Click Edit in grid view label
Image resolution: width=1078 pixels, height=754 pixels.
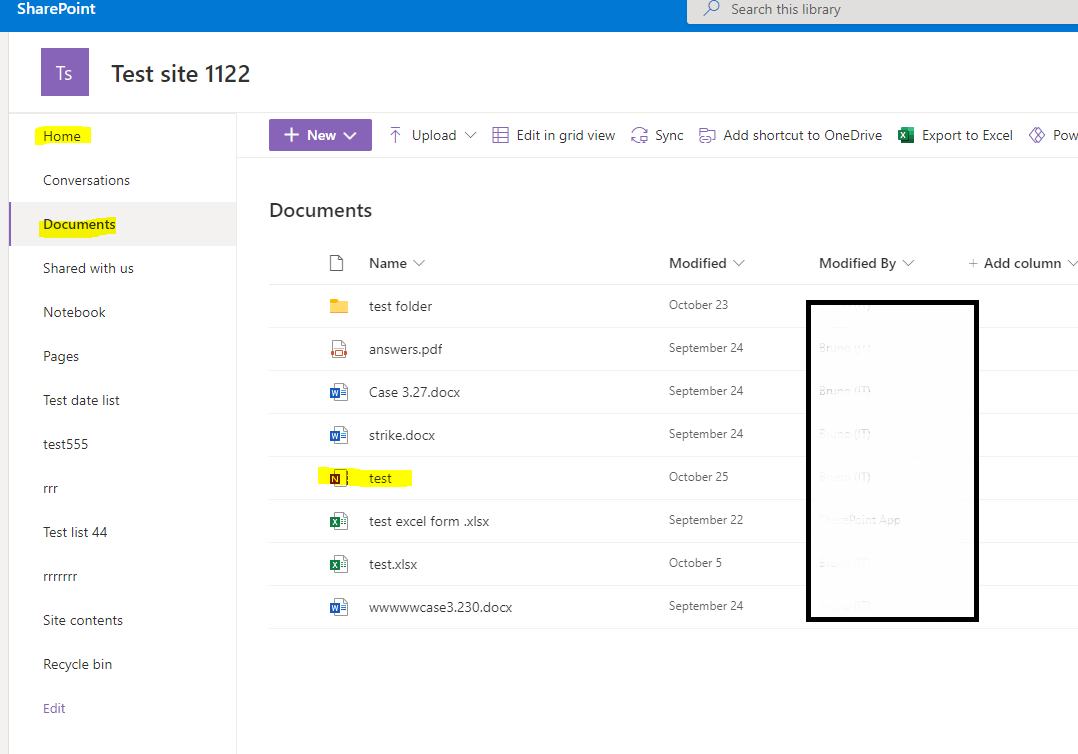pyautogui.click(x=566, y=135)
